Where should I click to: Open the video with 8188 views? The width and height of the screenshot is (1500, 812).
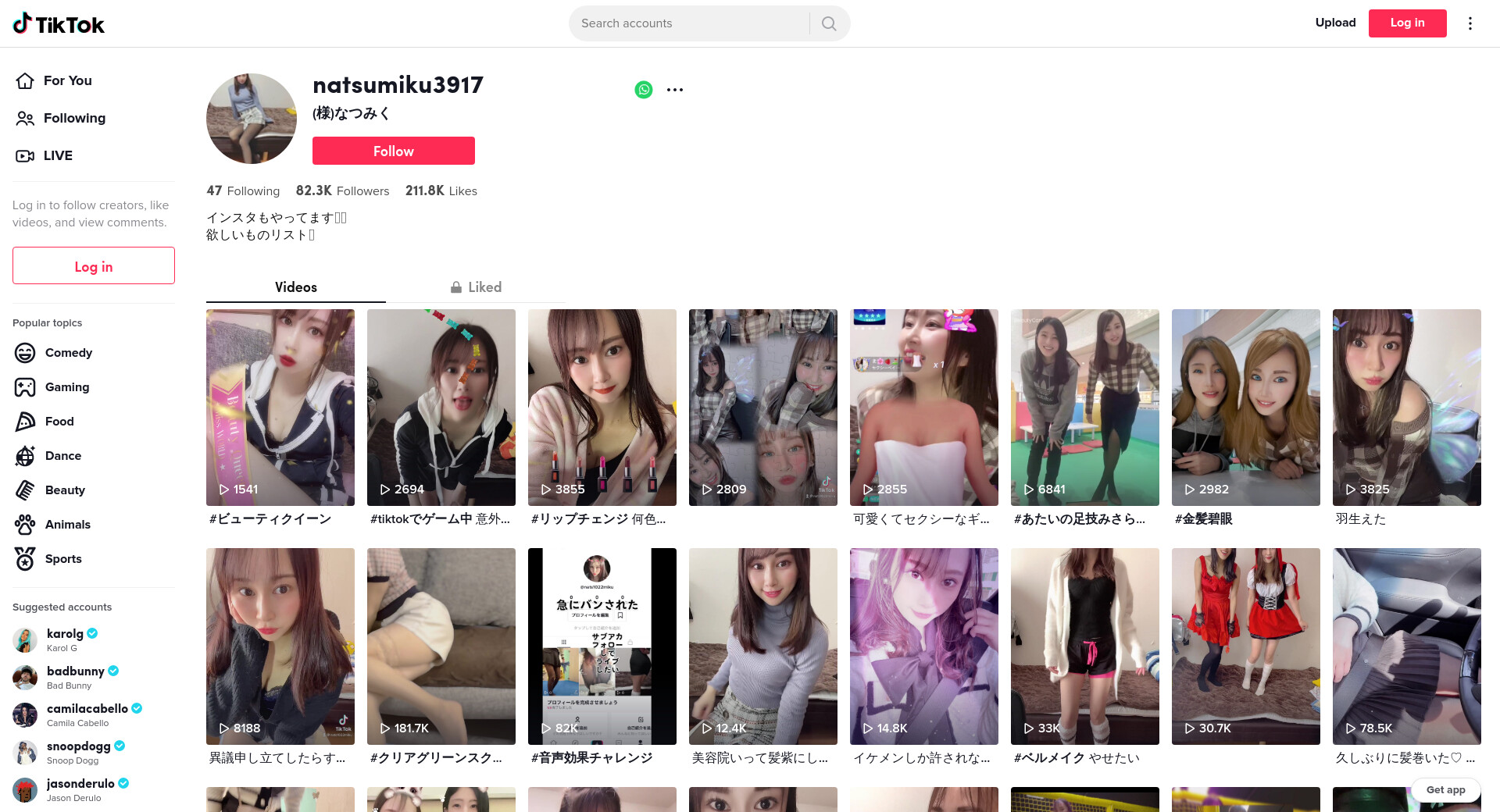tap(280, 646)
